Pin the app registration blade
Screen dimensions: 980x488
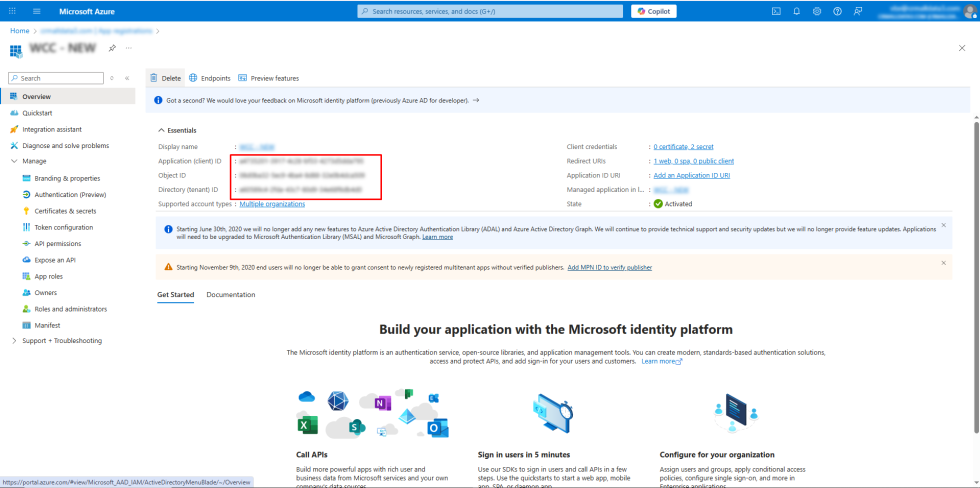(x=112, y=48)
